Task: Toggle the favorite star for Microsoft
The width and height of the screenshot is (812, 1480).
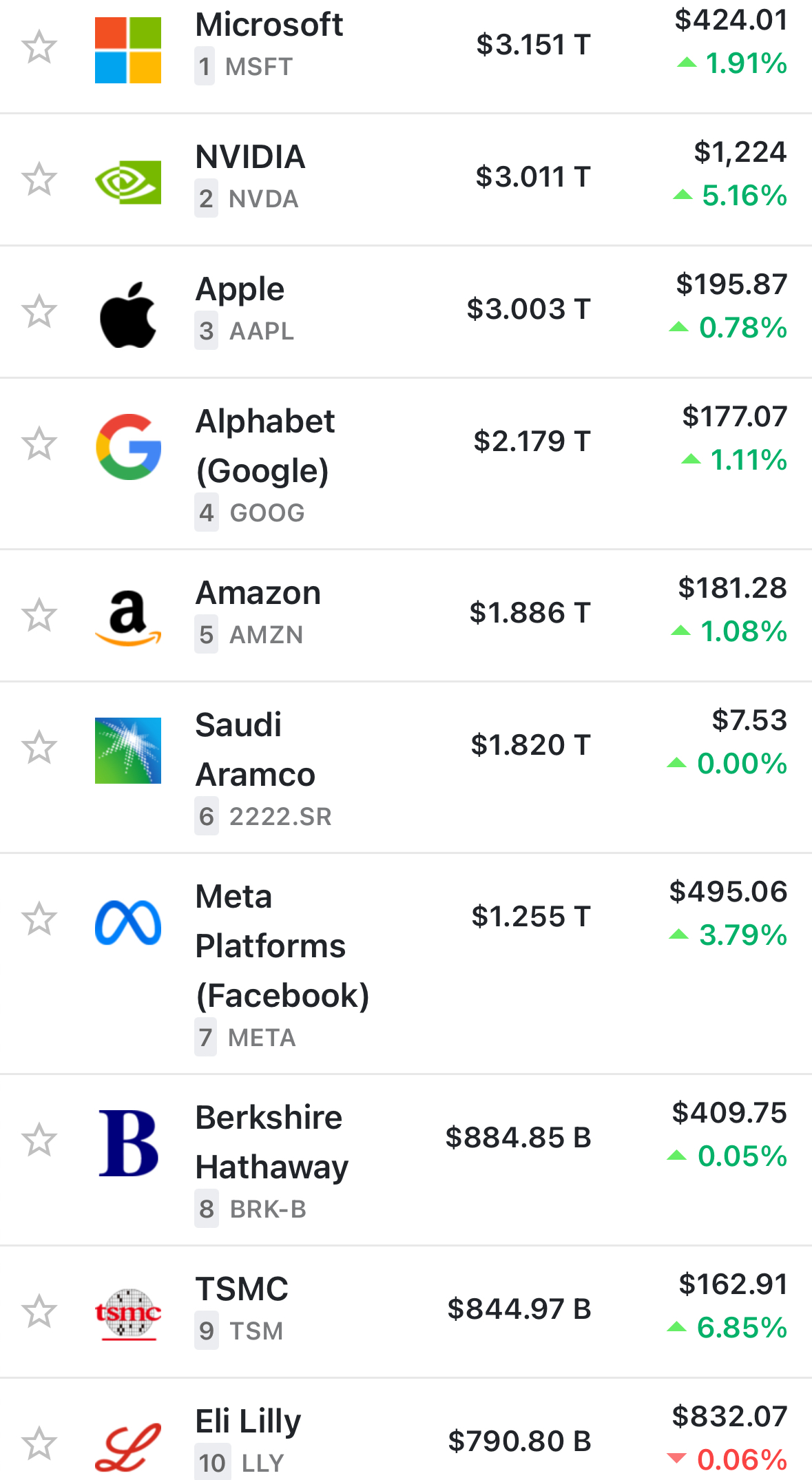Action: click(x=39, y=47)
